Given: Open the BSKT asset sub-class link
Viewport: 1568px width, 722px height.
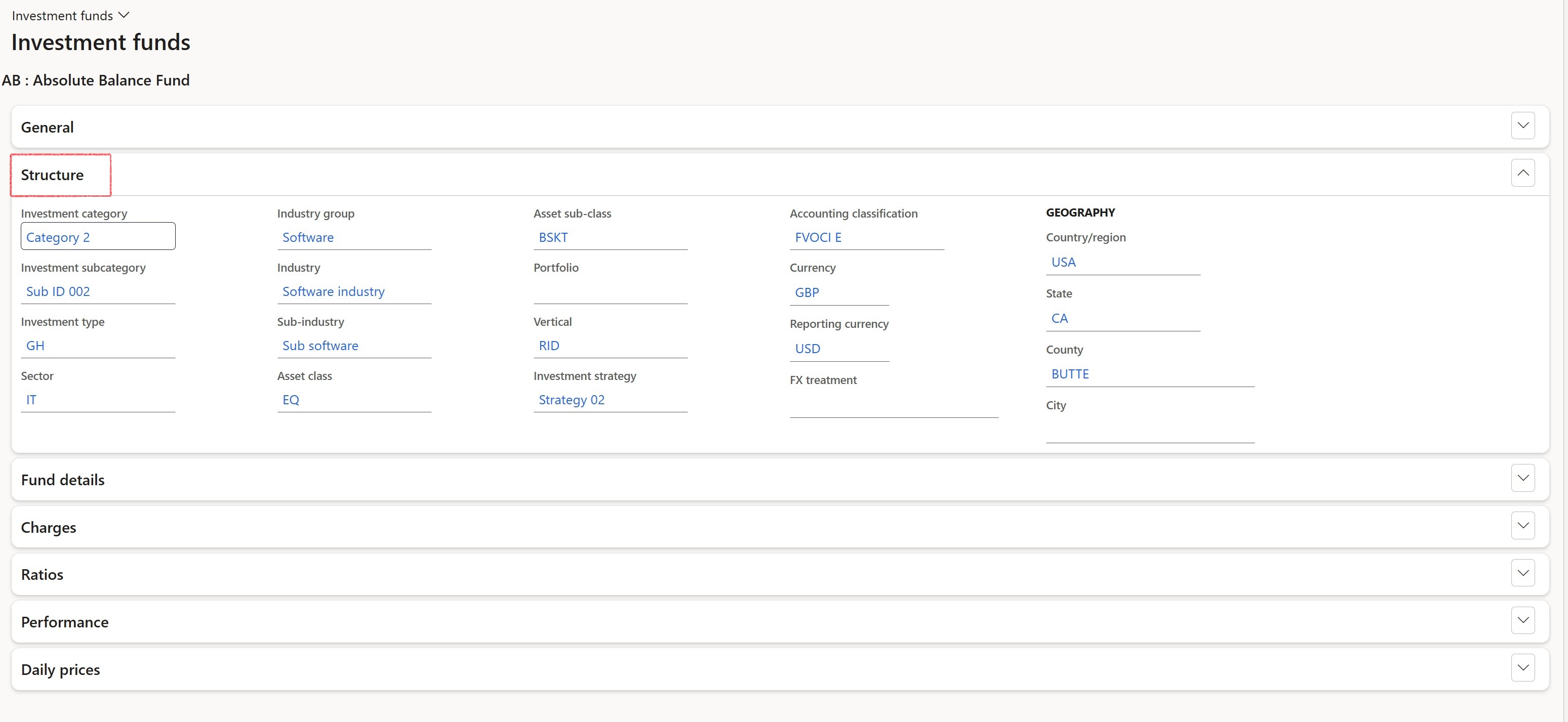Looking at the screenshot, I should coord(553,237).
